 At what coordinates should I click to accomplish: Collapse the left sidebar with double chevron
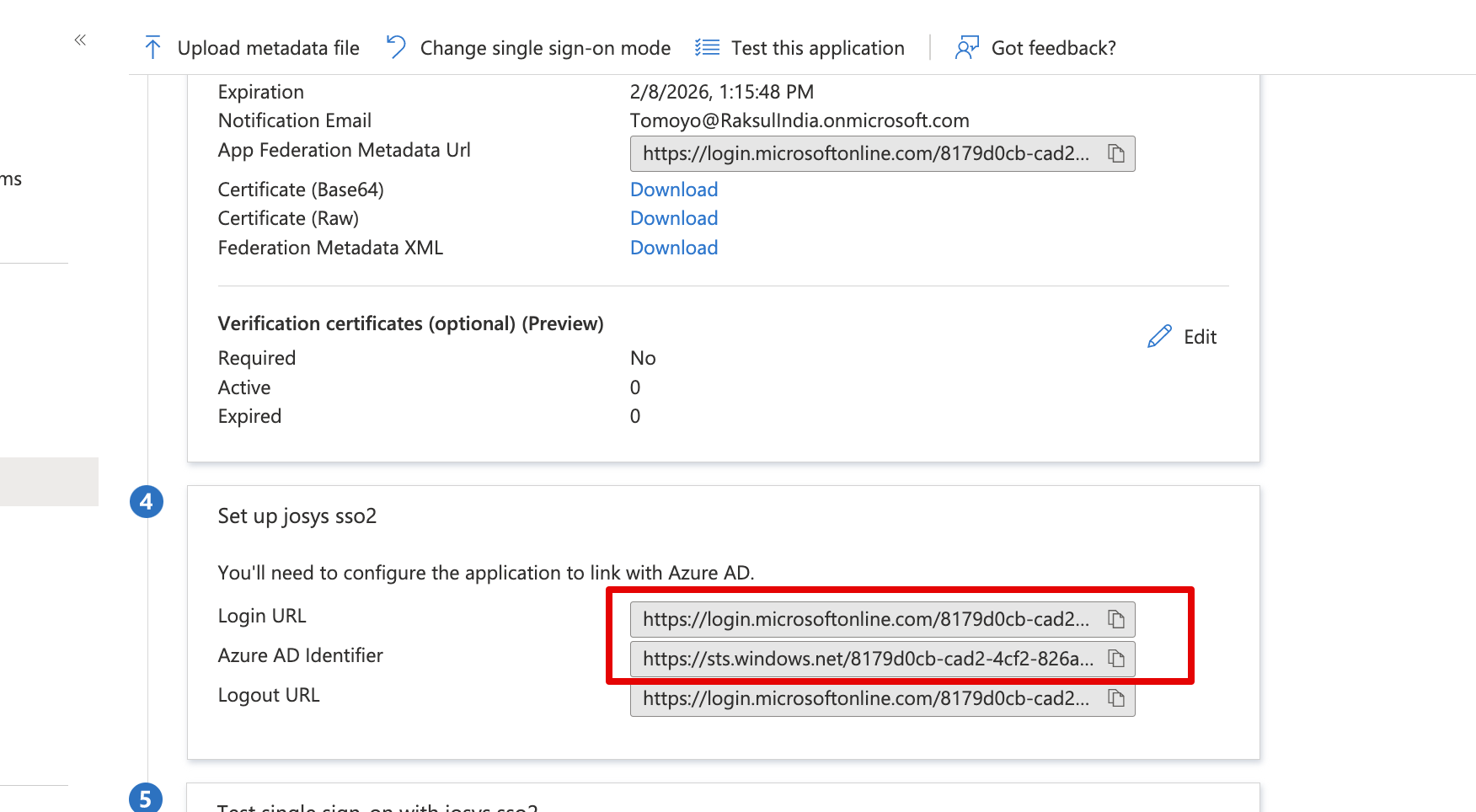point(80,40)
